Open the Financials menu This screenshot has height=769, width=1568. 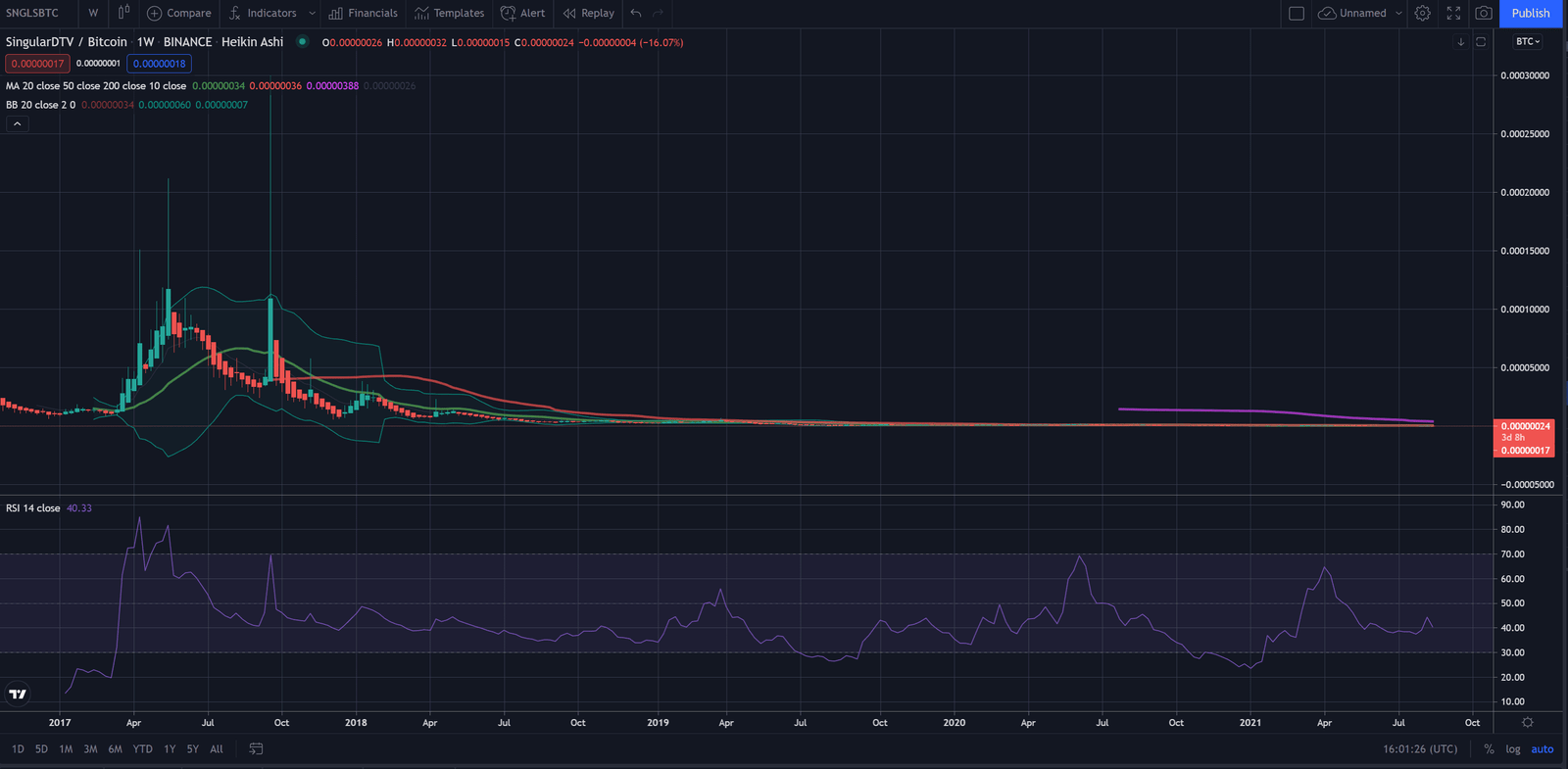tap(364, 13)
